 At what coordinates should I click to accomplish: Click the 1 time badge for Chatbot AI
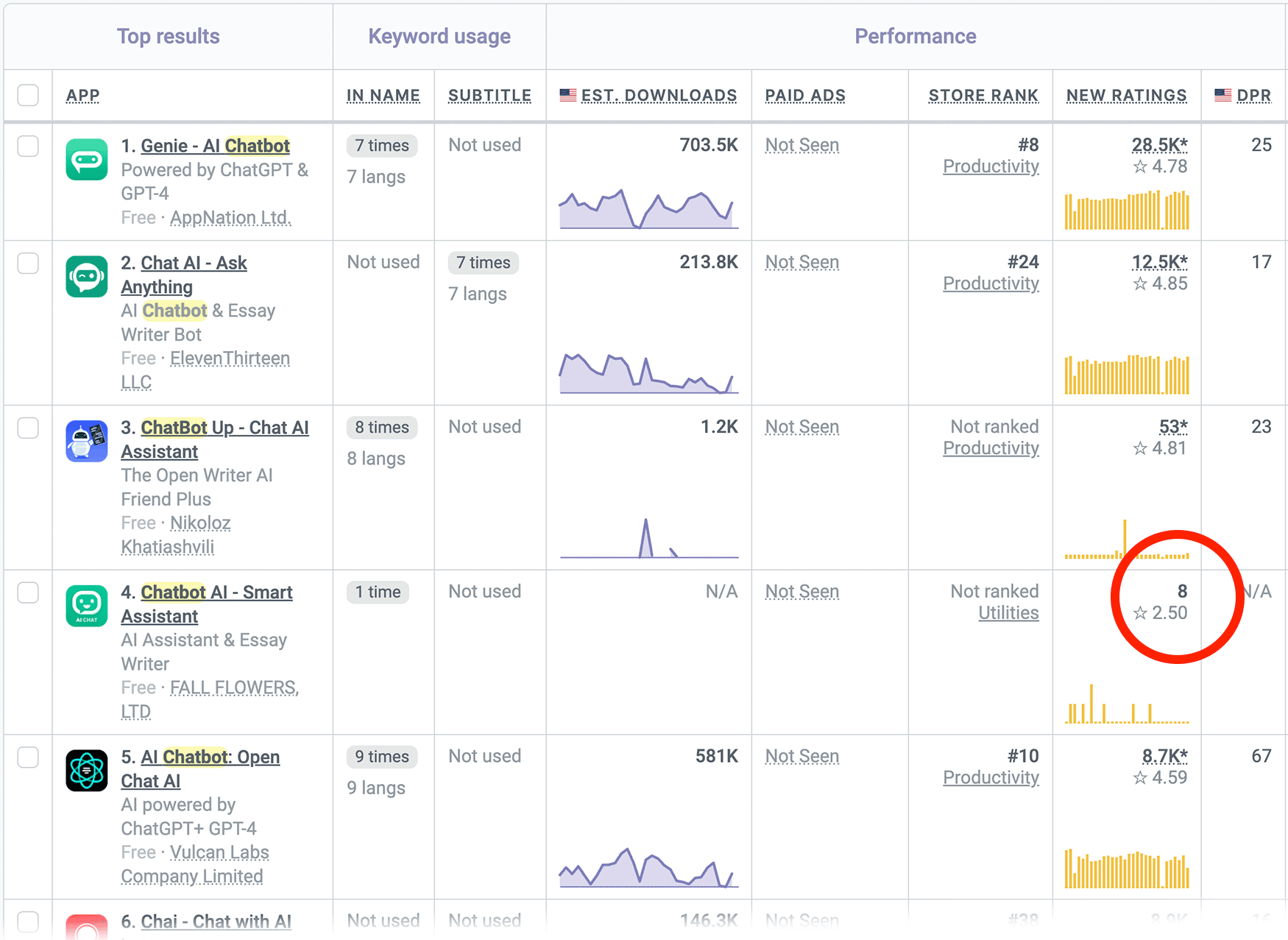[378, 593]
